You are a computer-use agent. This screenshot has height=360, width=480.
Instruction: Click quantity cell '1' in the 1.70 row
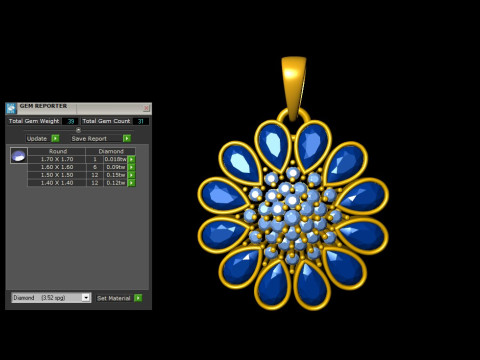95,159
